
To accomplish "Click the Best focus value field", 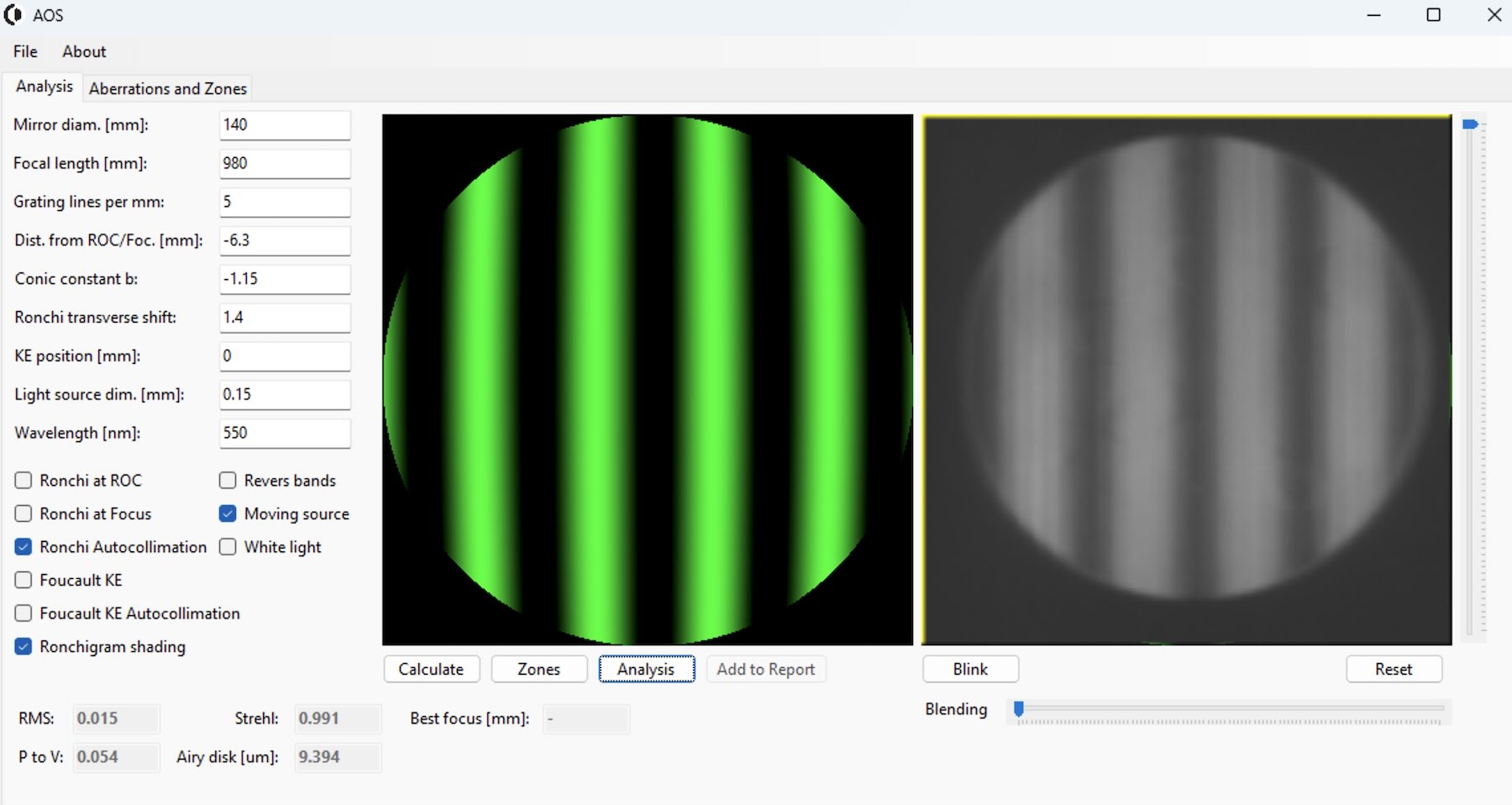I will tap(586, 719).
